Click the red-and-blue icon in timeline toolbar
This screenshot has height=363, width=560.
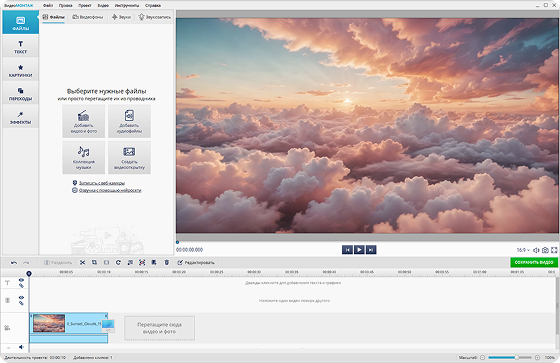(x=142, y=263)
